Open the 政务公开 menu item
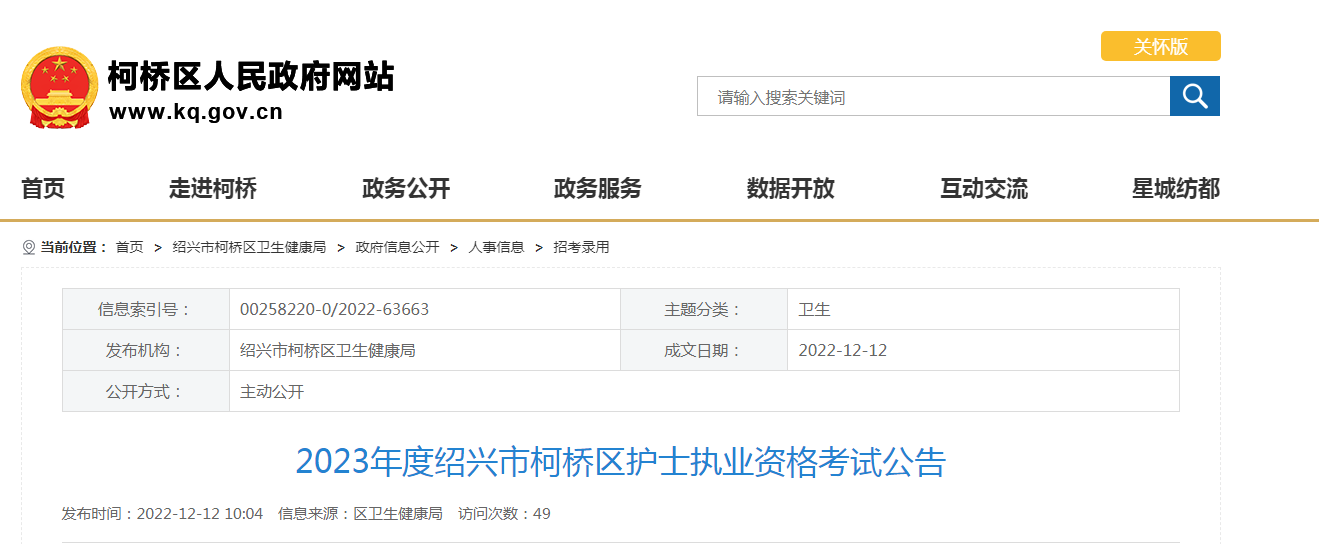This screenshot has width=1319, height=544. pos(406,188)
